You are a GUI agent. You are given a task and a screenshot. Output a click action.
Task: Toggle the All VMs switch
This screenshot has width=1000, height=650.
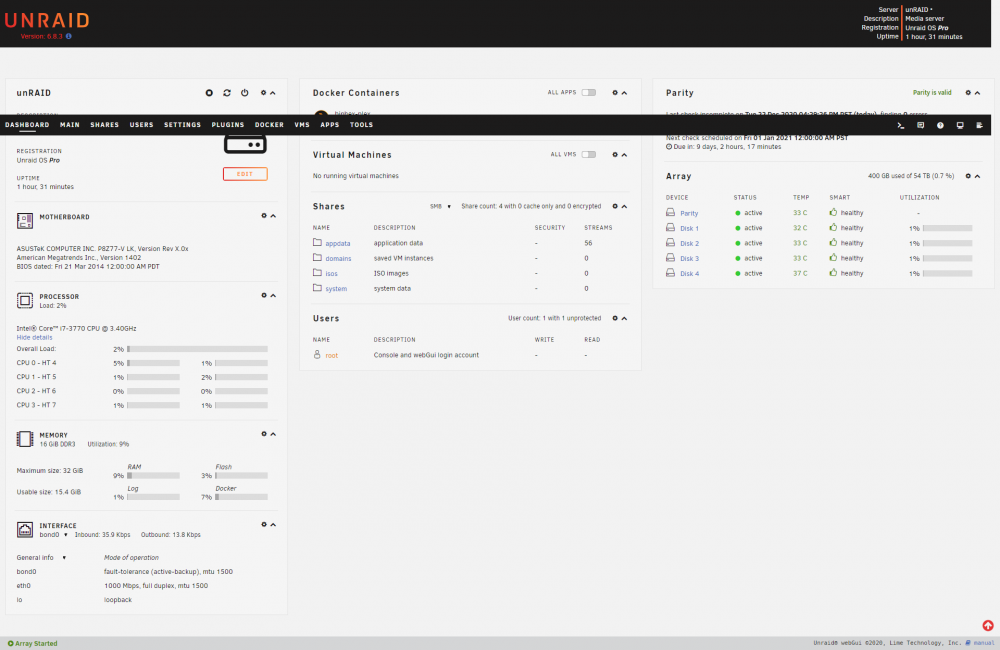(x=589, y=155)
